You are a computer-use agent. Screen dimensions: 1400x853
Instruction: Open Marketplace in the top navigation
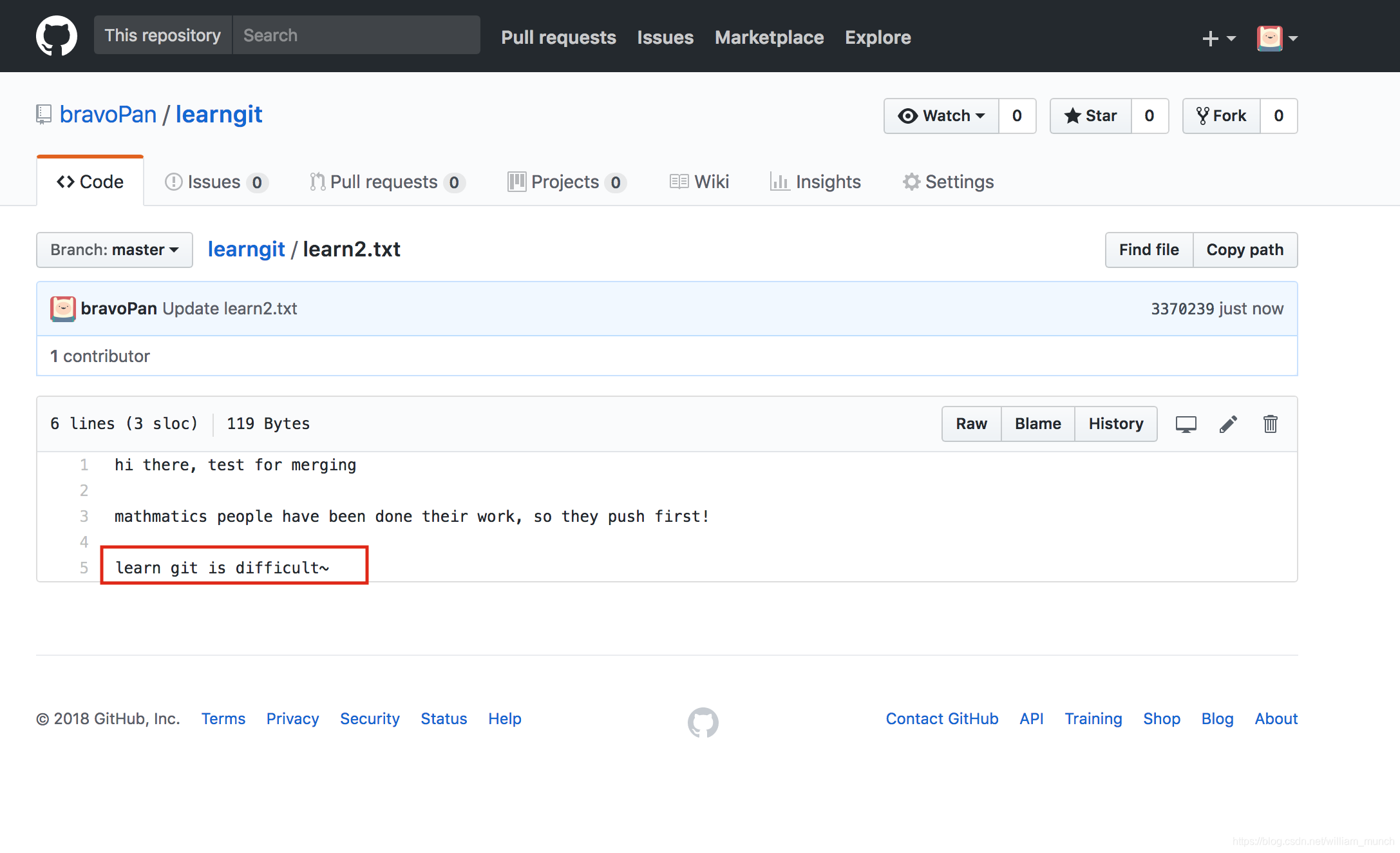pyautogui.click(x=769, y=37)
